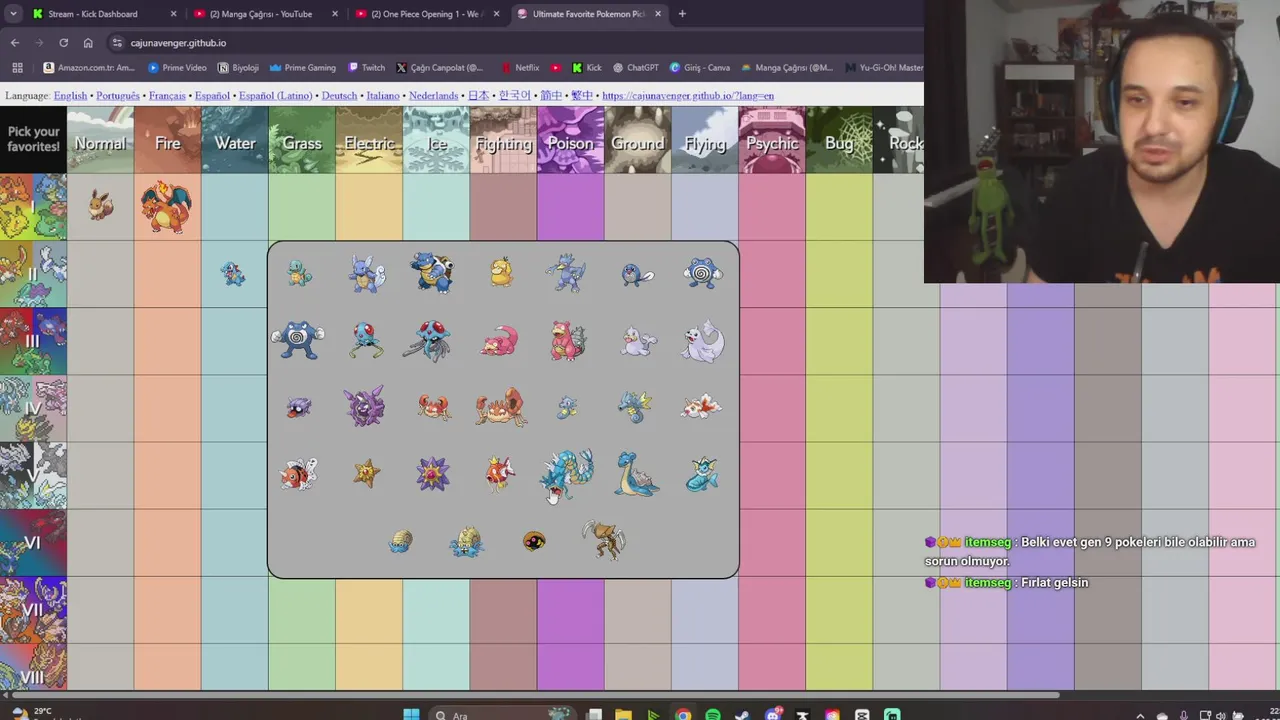Screen dimensions: 1280x720
Task: Pick Poliwrath in the popup
Action: pos(297,340)
